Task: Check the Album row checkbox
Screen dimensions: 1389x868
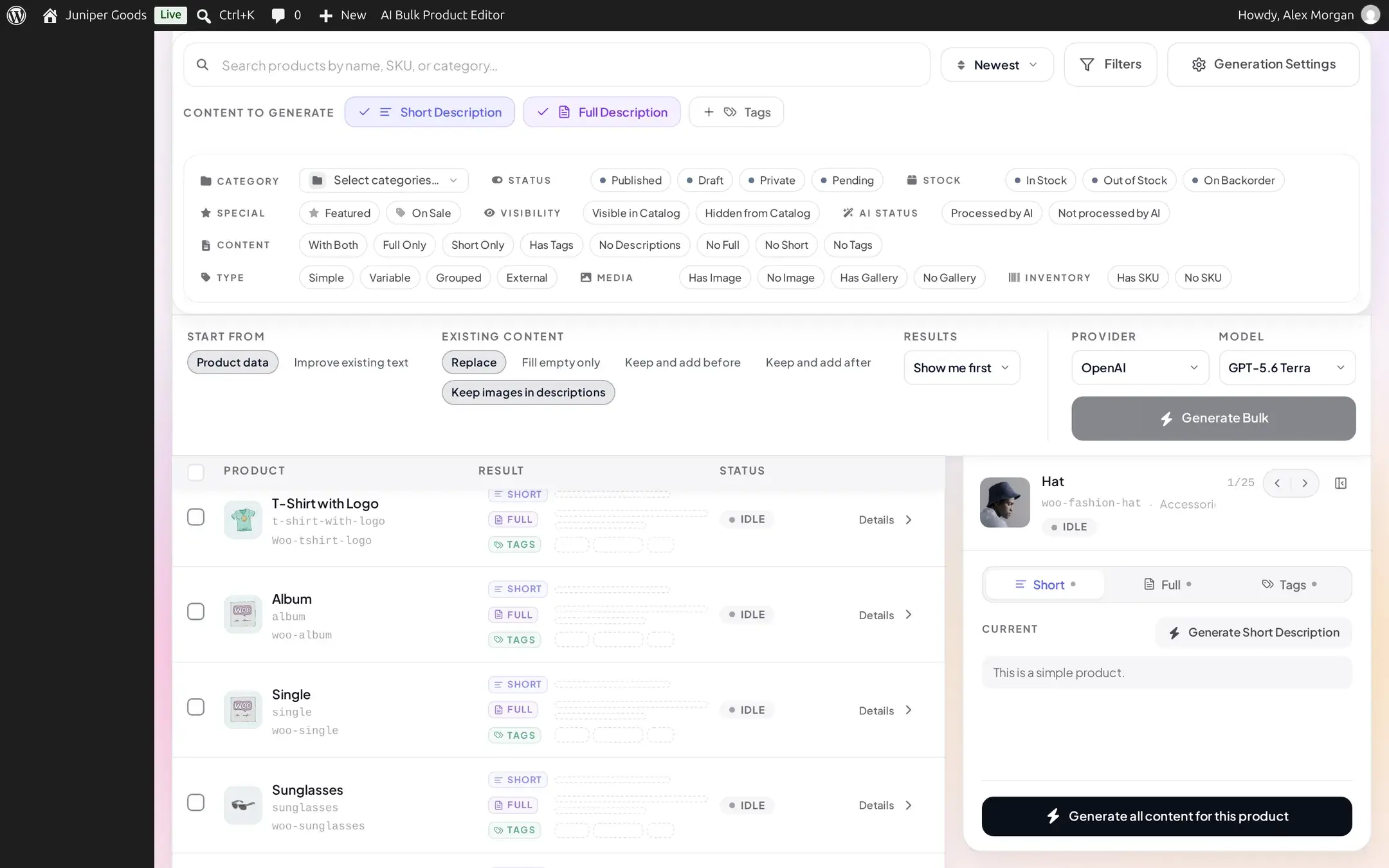Action: pyautogui.click(x=195, y=611)
